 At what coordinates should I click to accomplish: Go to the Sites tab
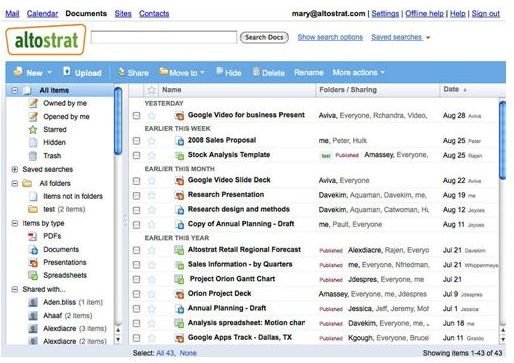click(123, 14)
